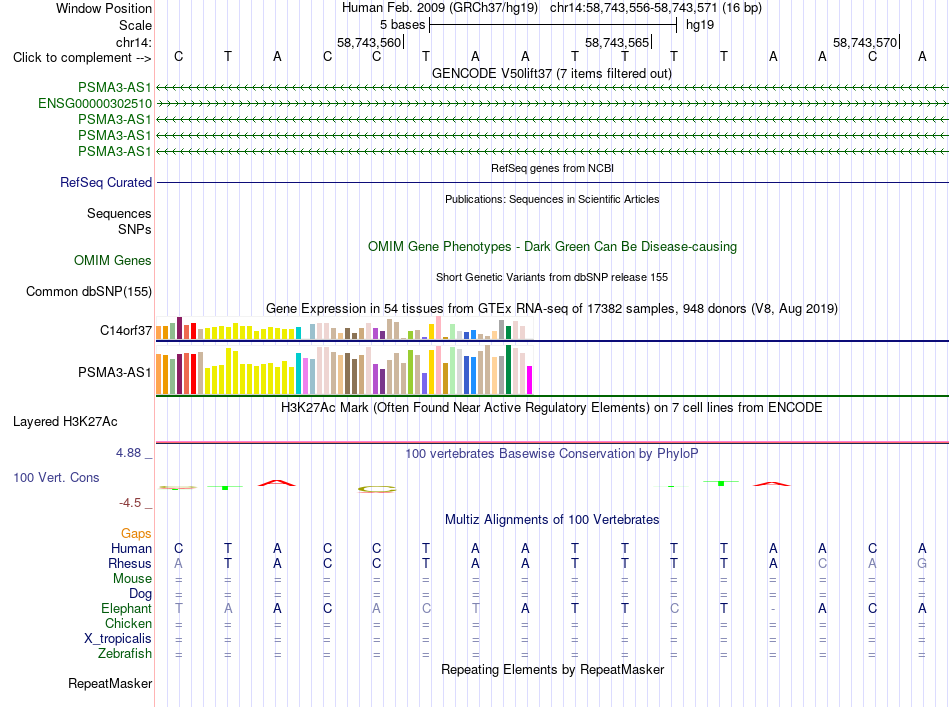Click the ENSG00000302510 transcript arrow line
950x707 pixels.
click(x=552, y=104)
